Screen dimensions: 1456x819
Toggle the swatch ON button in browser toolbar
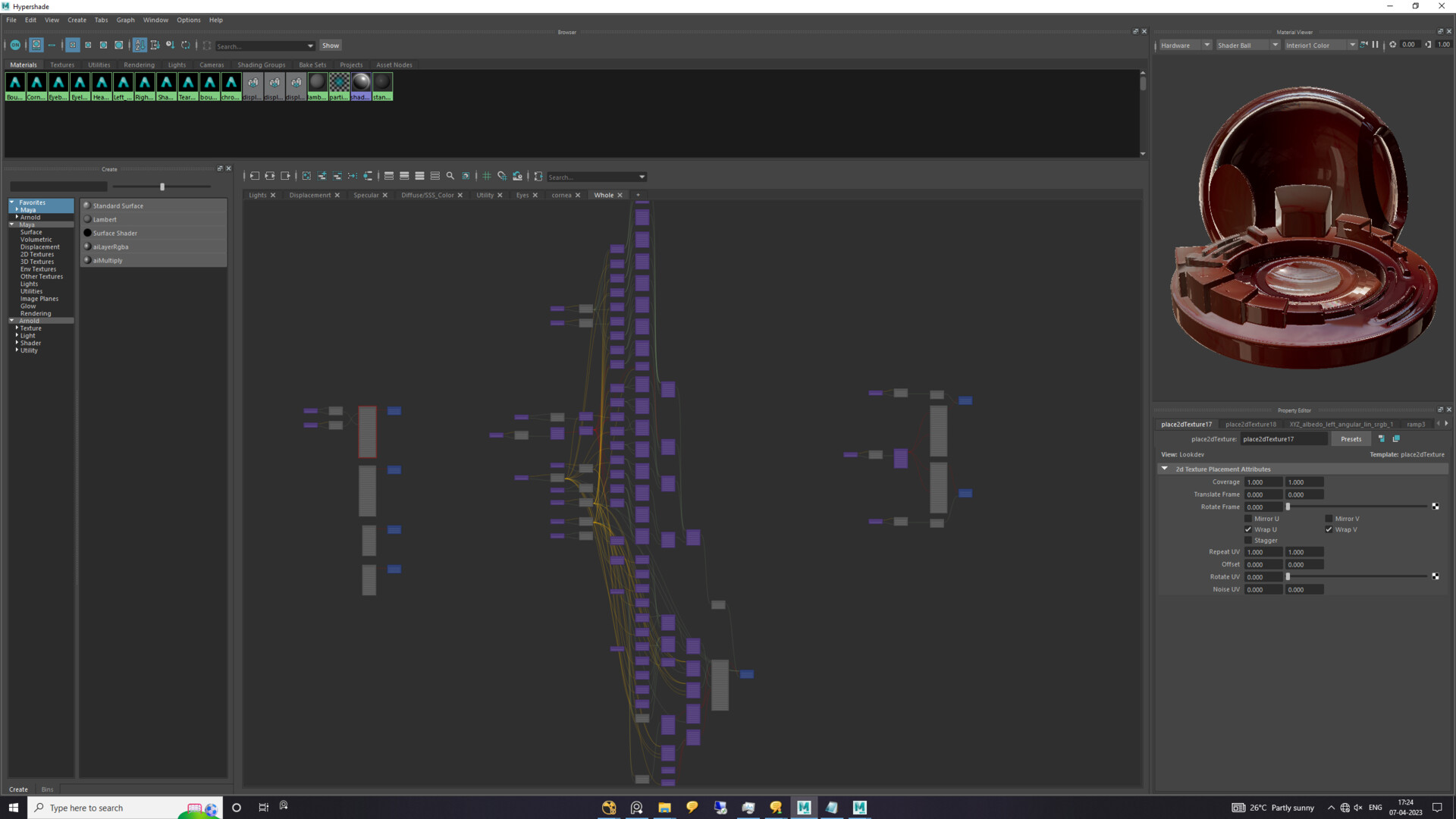(x=15, y=45)
